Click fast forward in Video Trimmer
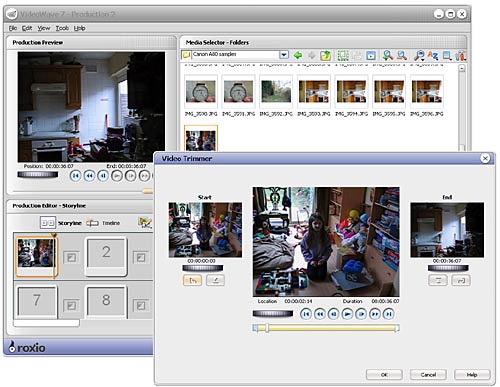This screenshot has height=387, width=500. pos(375,314)
